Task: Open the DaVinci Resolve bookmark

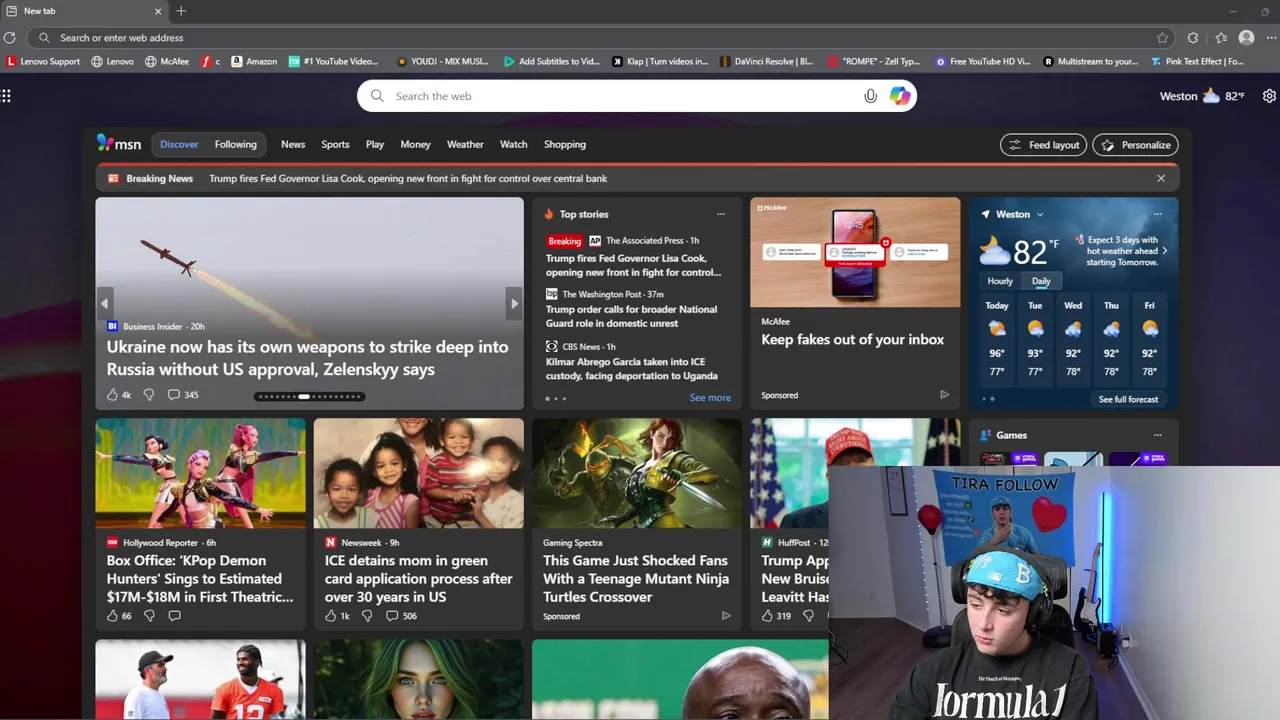Action: point(766,61)
